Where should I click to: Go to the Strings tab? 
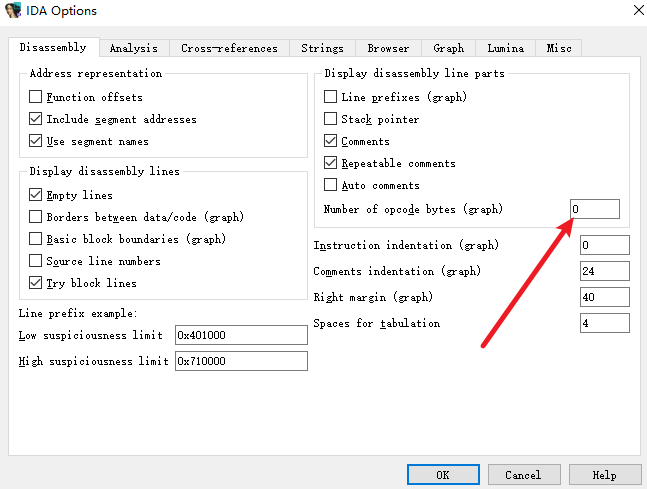click(x=322, y=48)
